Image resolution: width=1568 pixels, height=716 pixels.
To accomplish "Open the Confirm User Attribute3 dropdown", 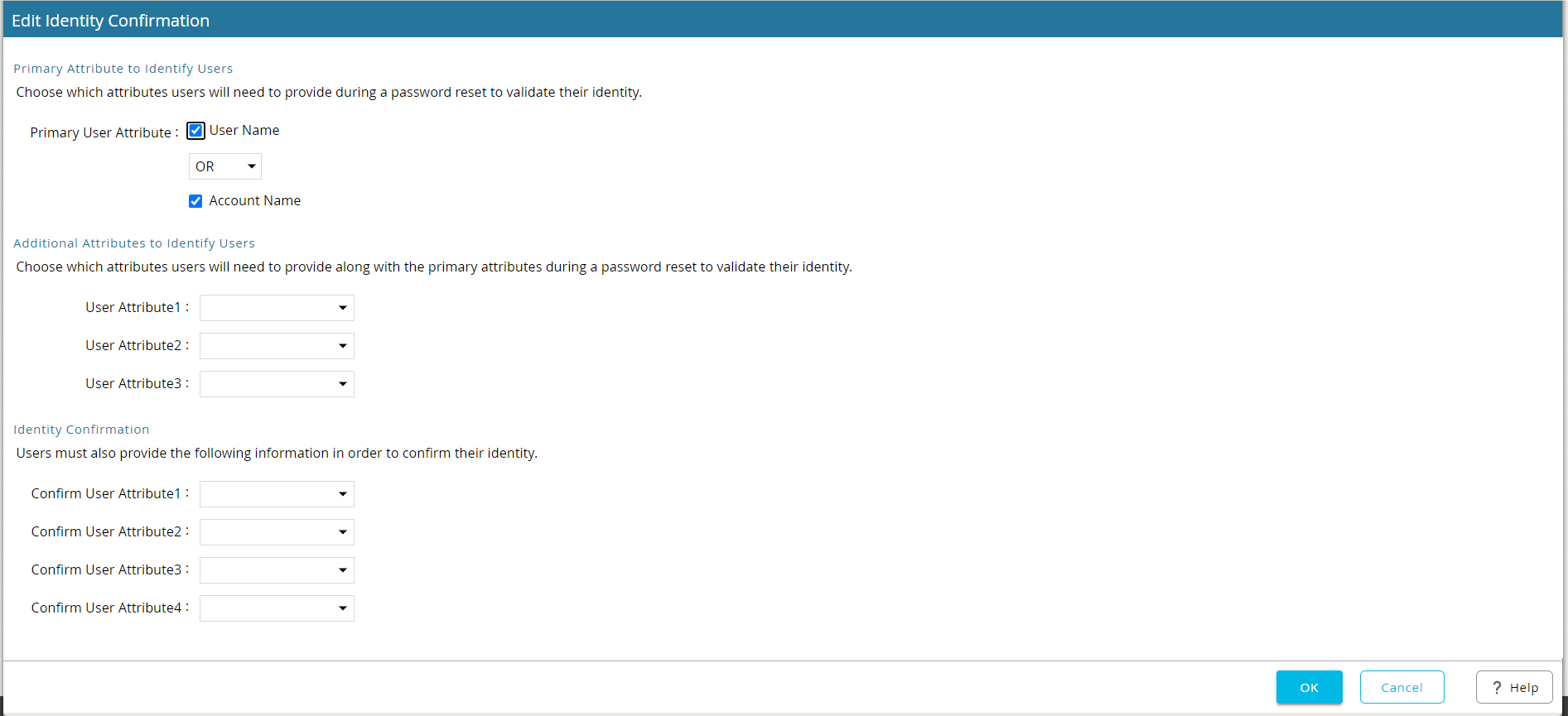I will (277, 570).
